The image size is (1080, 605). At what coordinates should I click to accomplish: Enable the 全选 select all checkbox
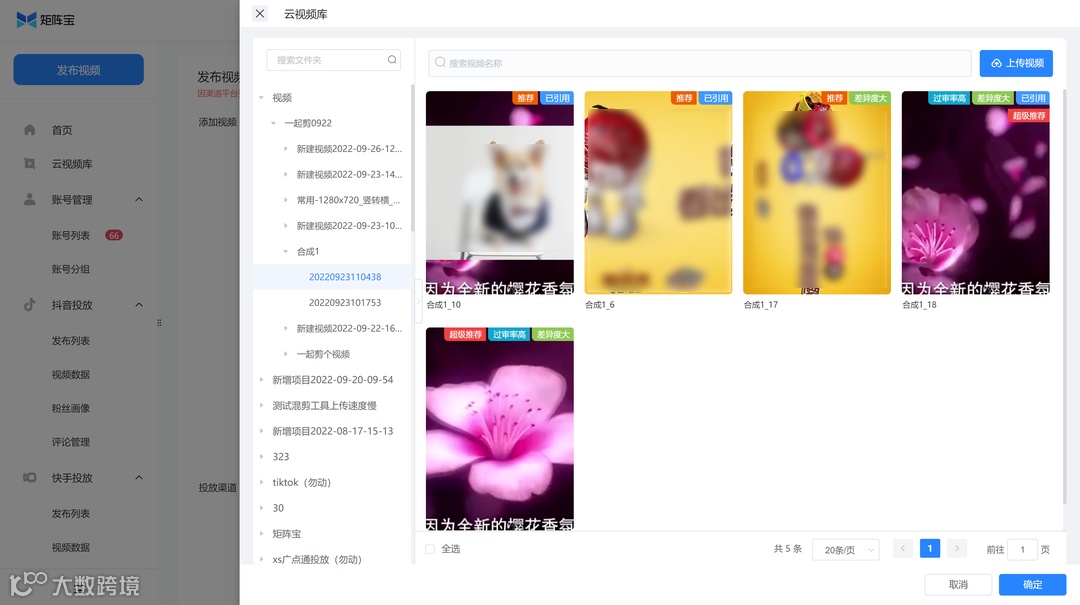(x=430, y=548)
